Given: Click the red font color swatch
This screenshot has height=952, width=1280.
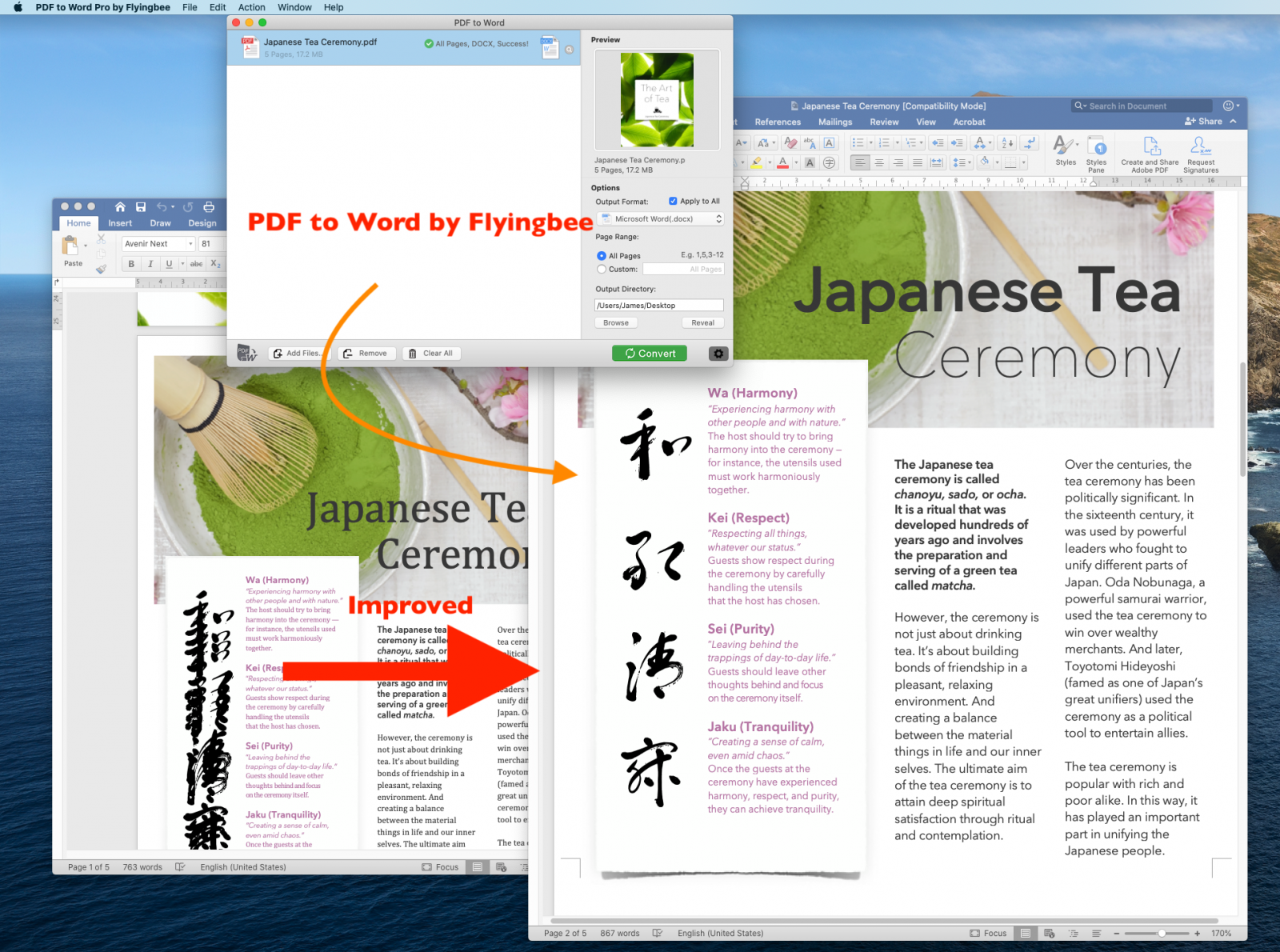Looking at the screenshot, I should click(x=782, y=162).
